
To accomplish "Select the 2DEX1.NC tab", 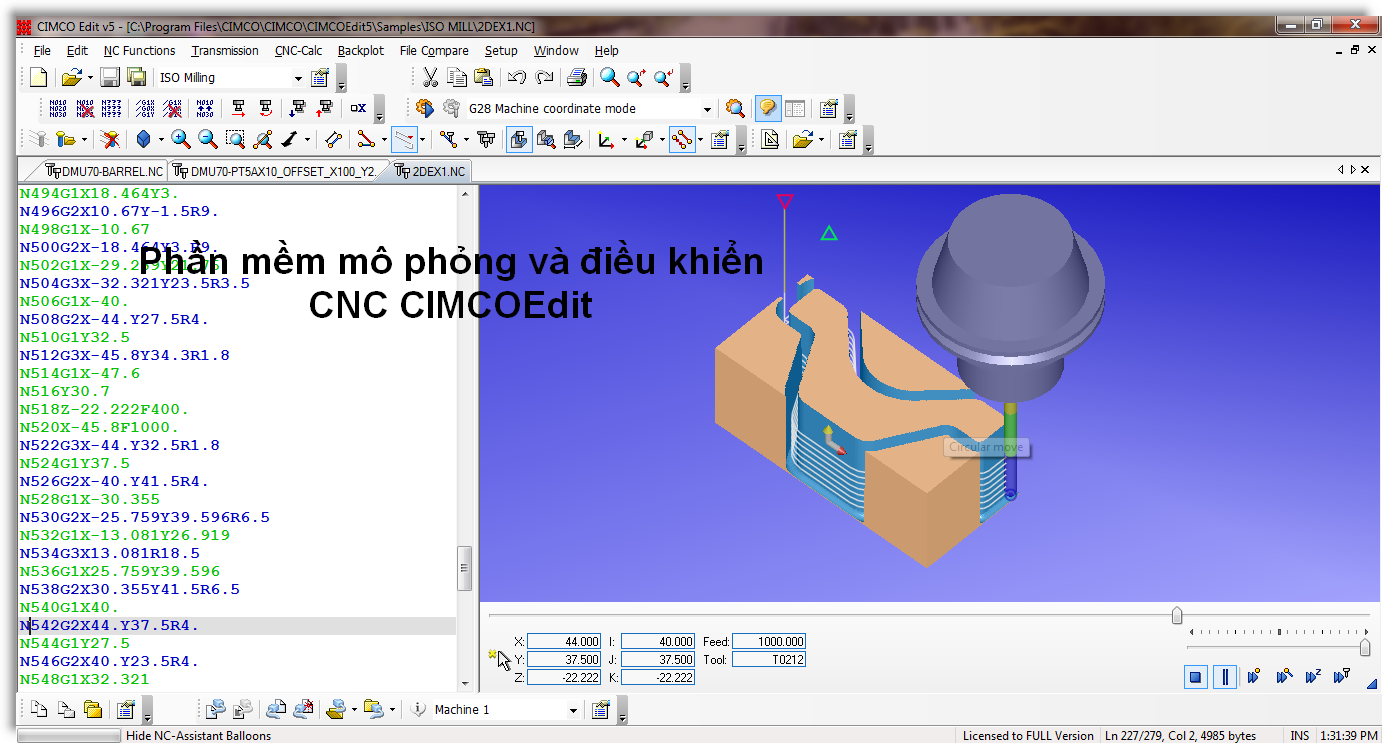I will 430,171.
